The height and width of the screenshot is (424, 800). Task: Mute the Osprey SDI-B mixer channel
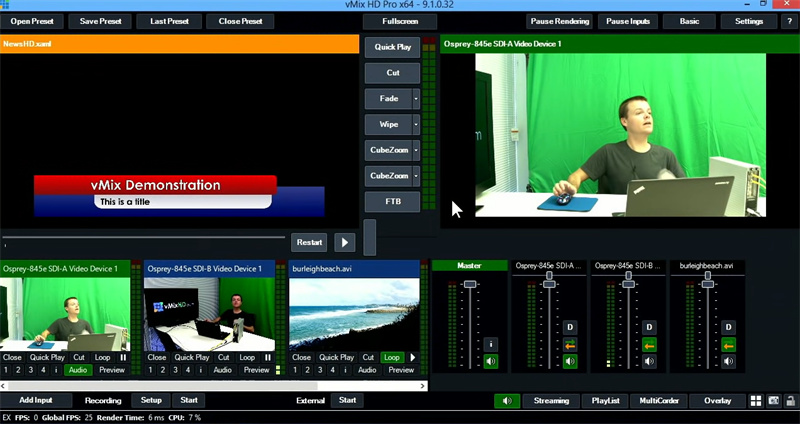click(649, 362)
